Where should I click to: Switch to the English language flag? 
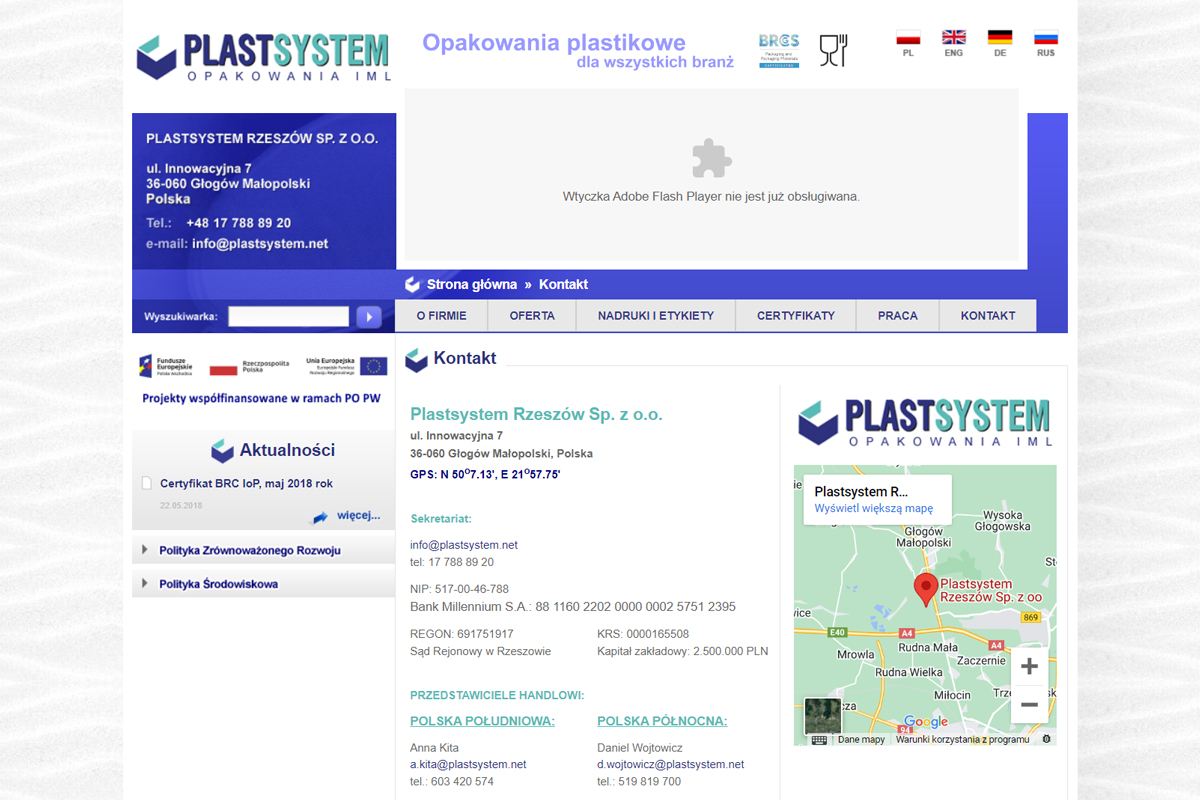tap(954, 38)
